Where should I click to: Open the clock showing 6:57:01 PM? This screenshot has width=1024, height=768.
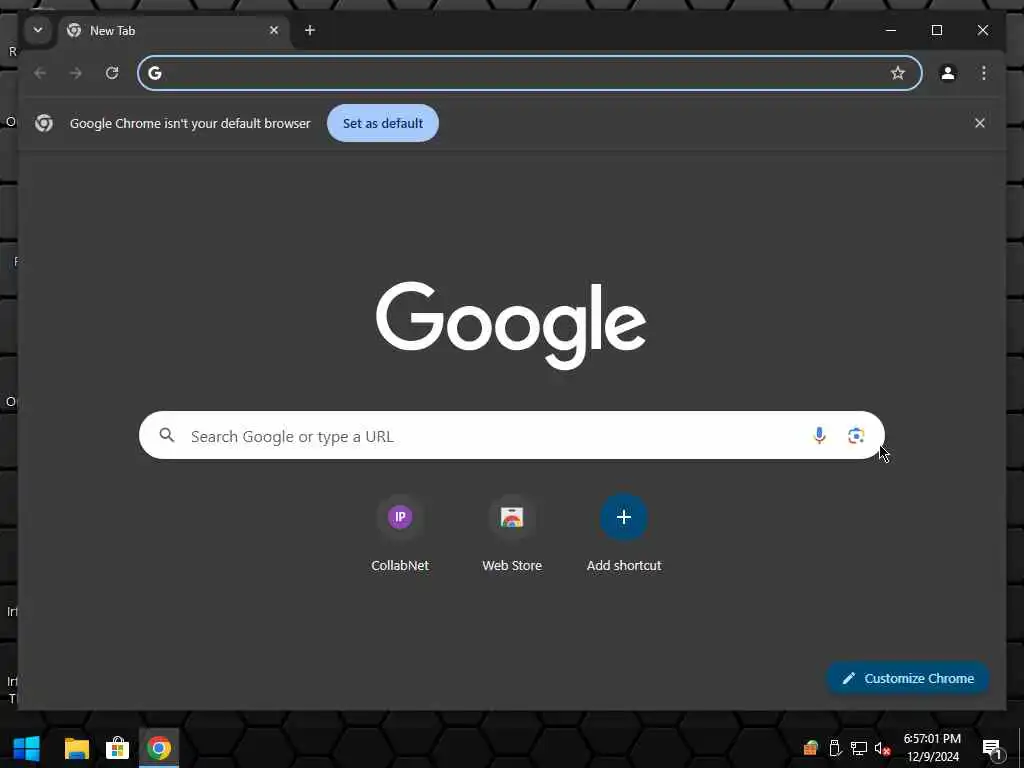click(x=932, y=748)
